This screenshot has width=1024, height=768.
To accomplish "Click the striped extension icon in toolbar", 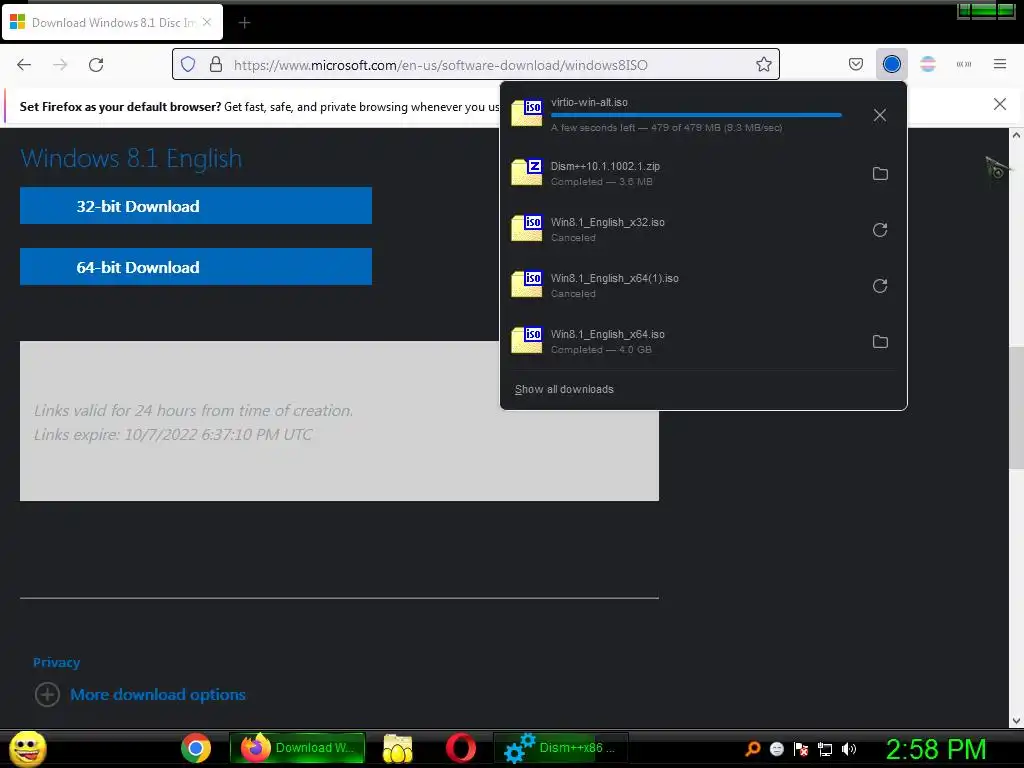I will (927, 64).
